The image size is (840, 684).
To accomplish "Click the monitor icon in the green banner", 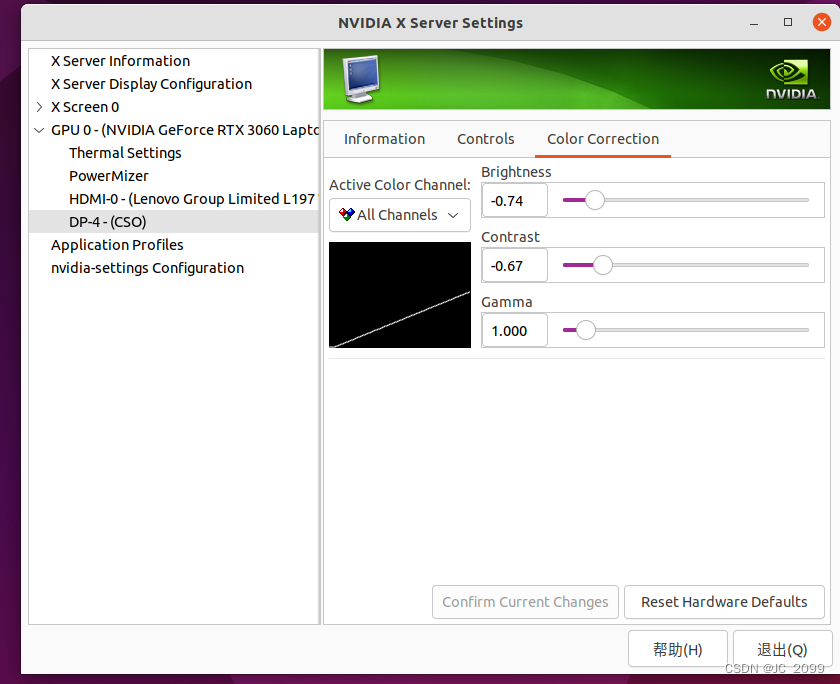I will [x=362, y=79].
